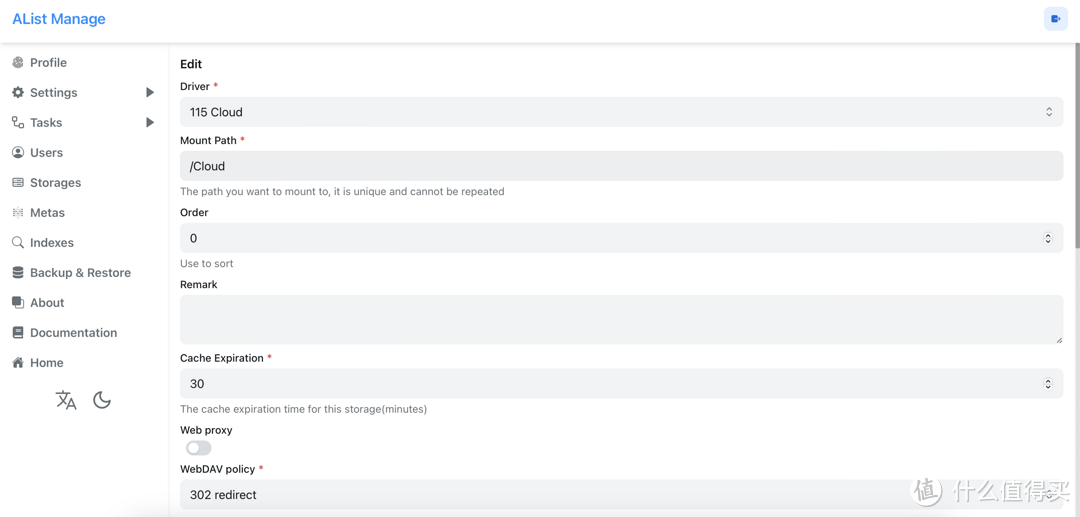Open the WebDAV policy dropdown

pos(620,494)
